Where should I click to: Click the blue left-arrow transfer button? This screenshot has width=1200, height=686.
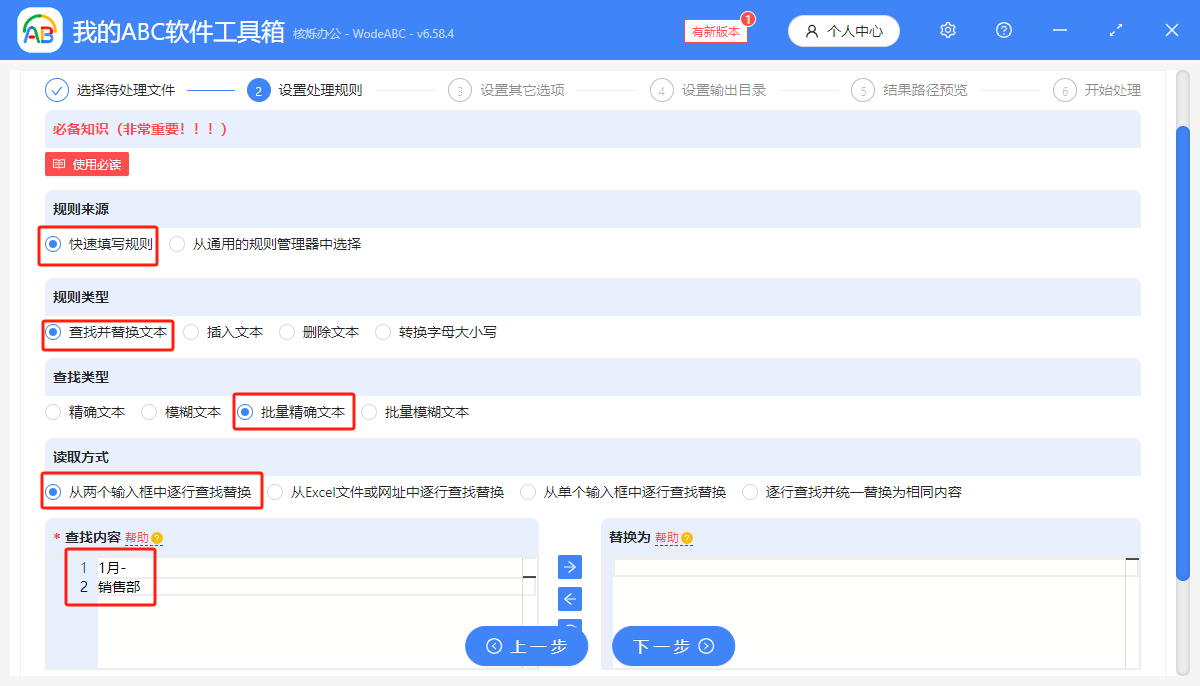click(569, 599)
